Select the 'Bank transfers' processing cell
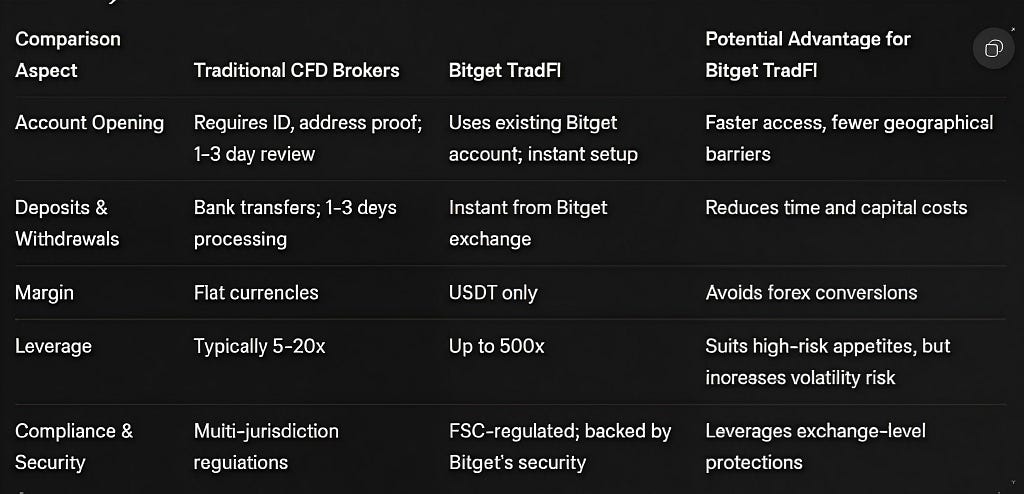This screenshot has height=494, width=1024. click(x=295, y=223)
